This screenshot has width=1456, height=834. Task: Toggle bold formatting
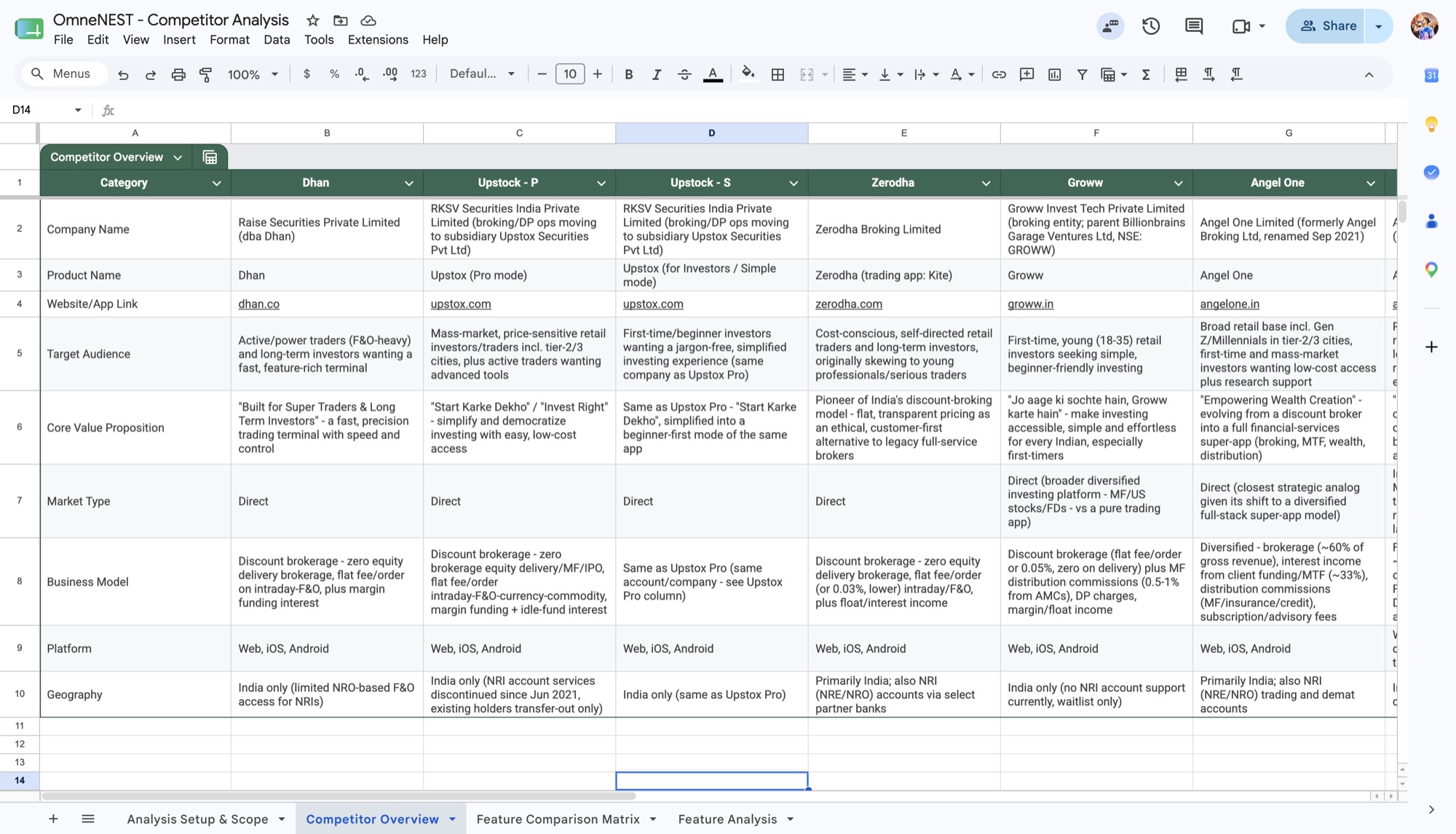coord(629,74)
